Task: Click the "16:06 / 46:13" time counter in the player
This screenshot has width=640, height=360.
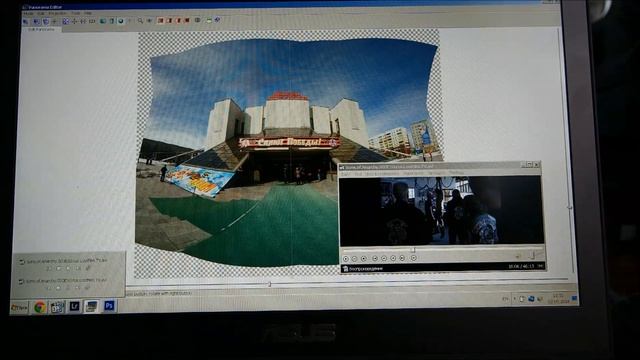Action: 521,266
